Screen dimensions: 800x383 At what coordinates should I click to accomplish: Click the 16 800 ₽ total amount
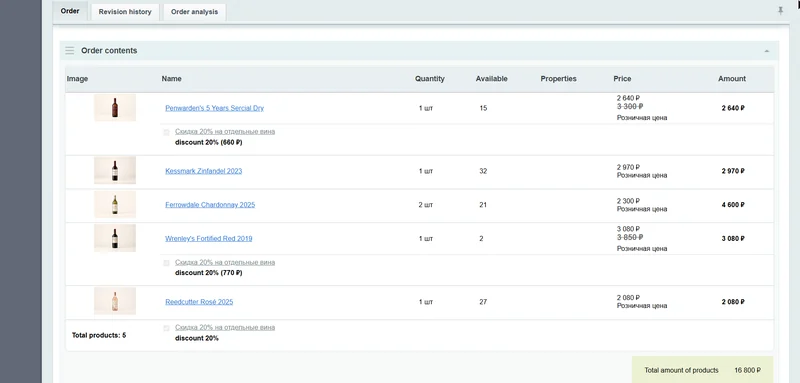(747, 370)
